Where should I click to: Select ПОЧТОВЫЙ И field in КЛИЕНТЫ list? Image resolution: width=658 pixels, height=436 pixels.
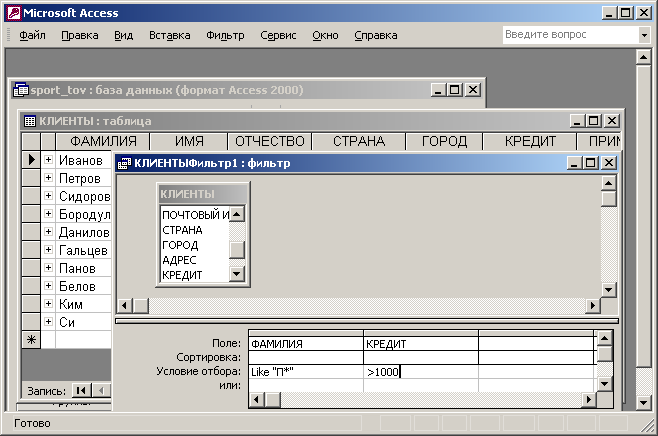(x=195, y=215)
